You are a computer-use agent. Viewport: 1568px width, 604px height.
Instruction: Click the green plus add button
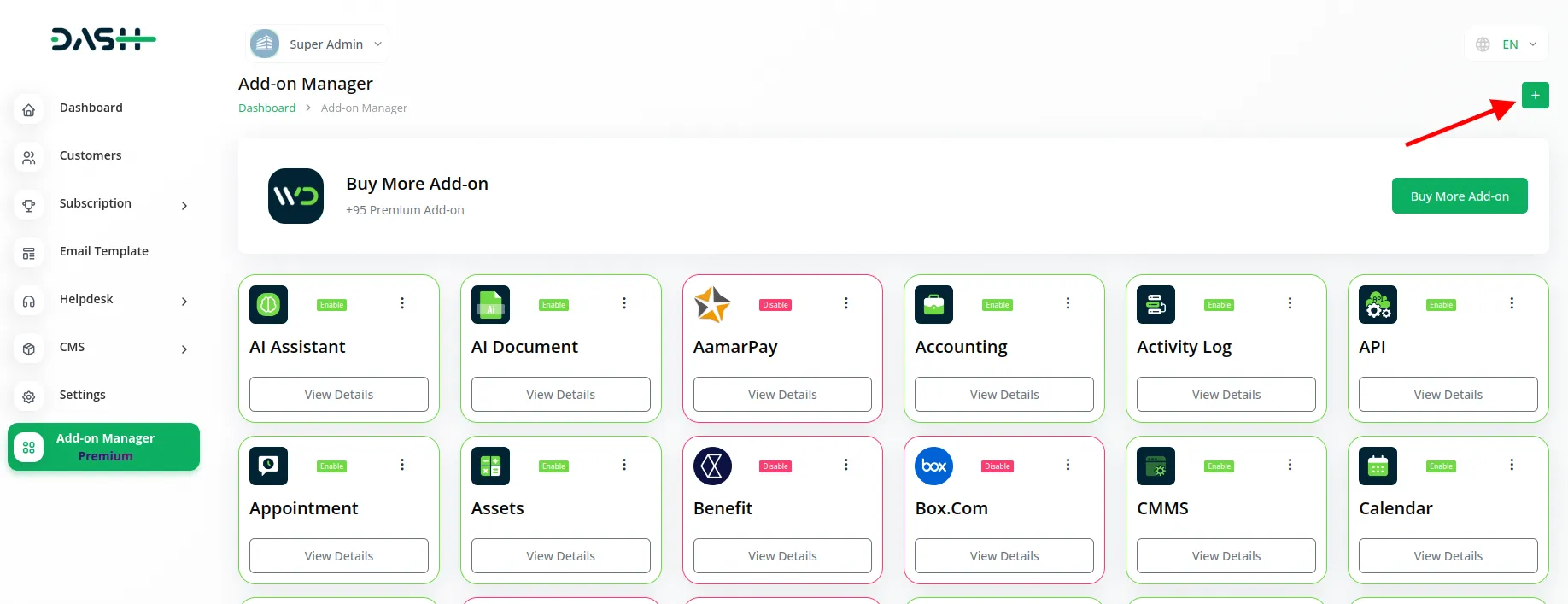coord(1535,96)
